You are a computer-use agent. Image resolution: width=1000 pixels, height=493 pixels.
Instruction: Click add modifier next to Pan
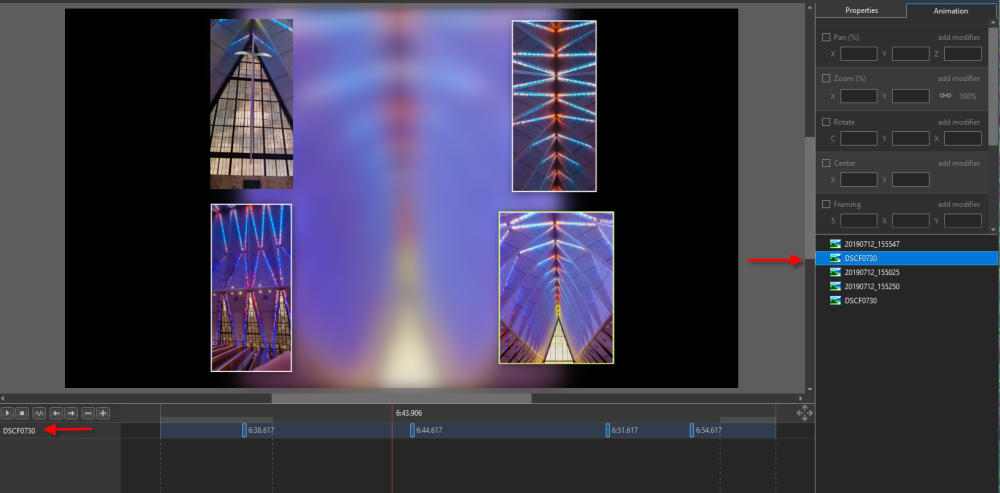point(958,37)
